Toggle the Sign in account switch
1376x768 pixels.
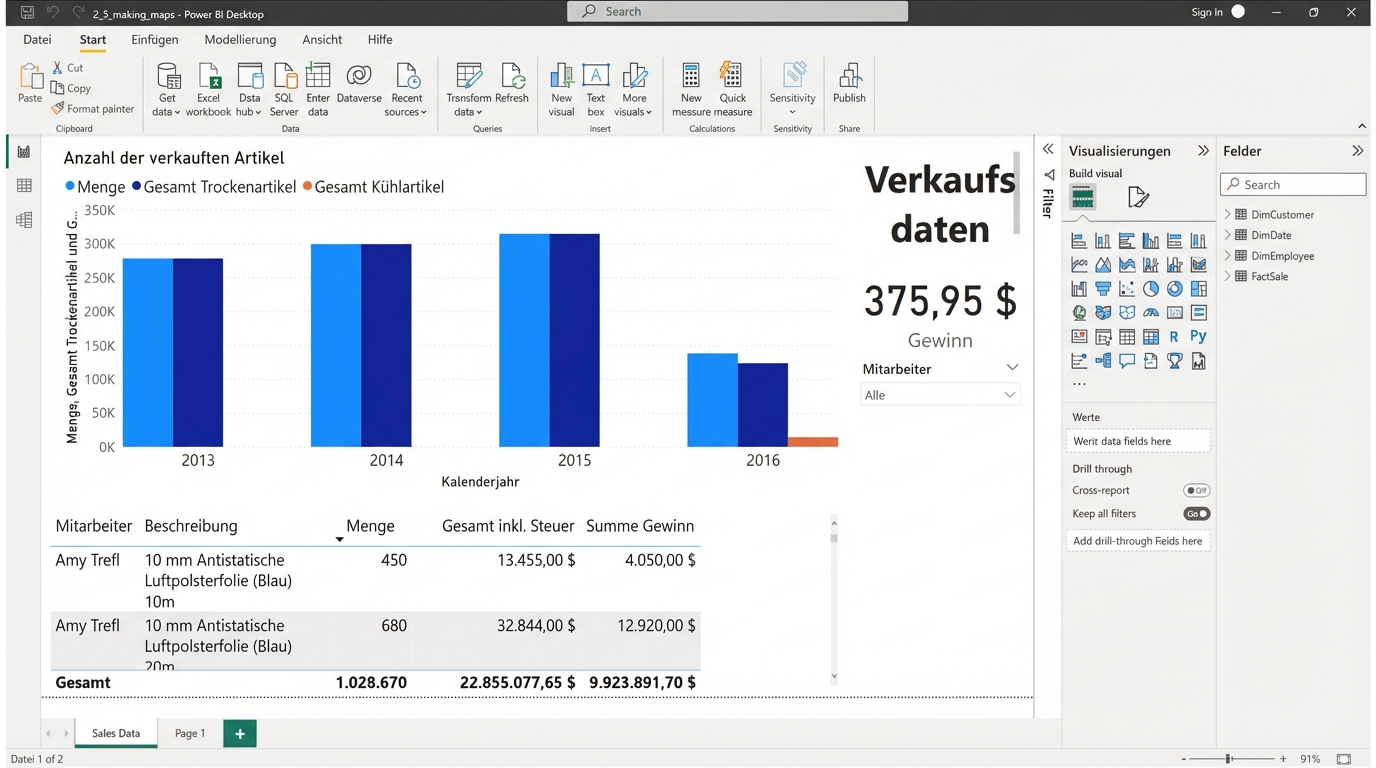(1238, 12)
